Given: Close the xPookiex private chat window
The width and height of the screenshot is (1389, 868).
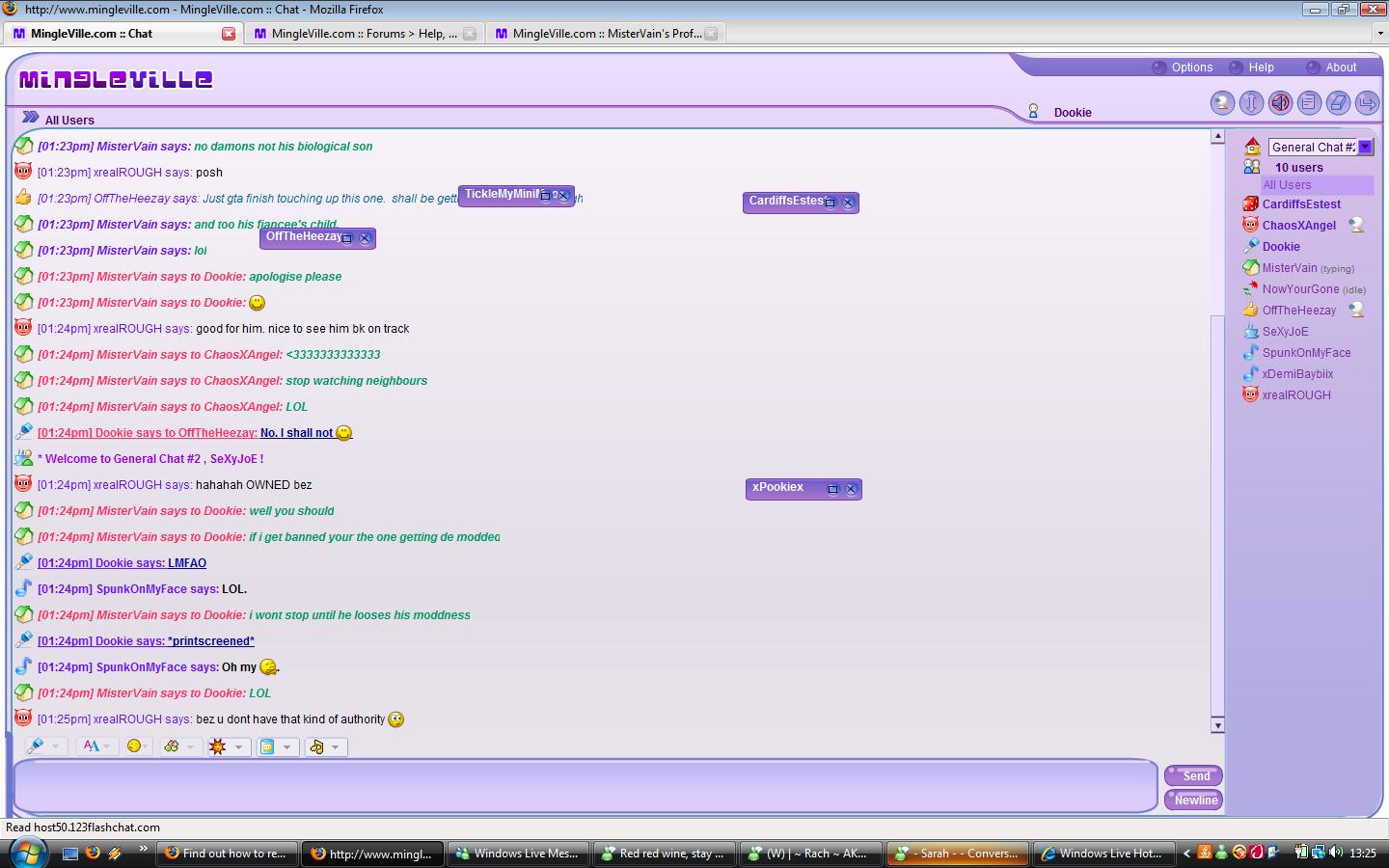Looking at the screenshot, I should click(x=851, y=489).
